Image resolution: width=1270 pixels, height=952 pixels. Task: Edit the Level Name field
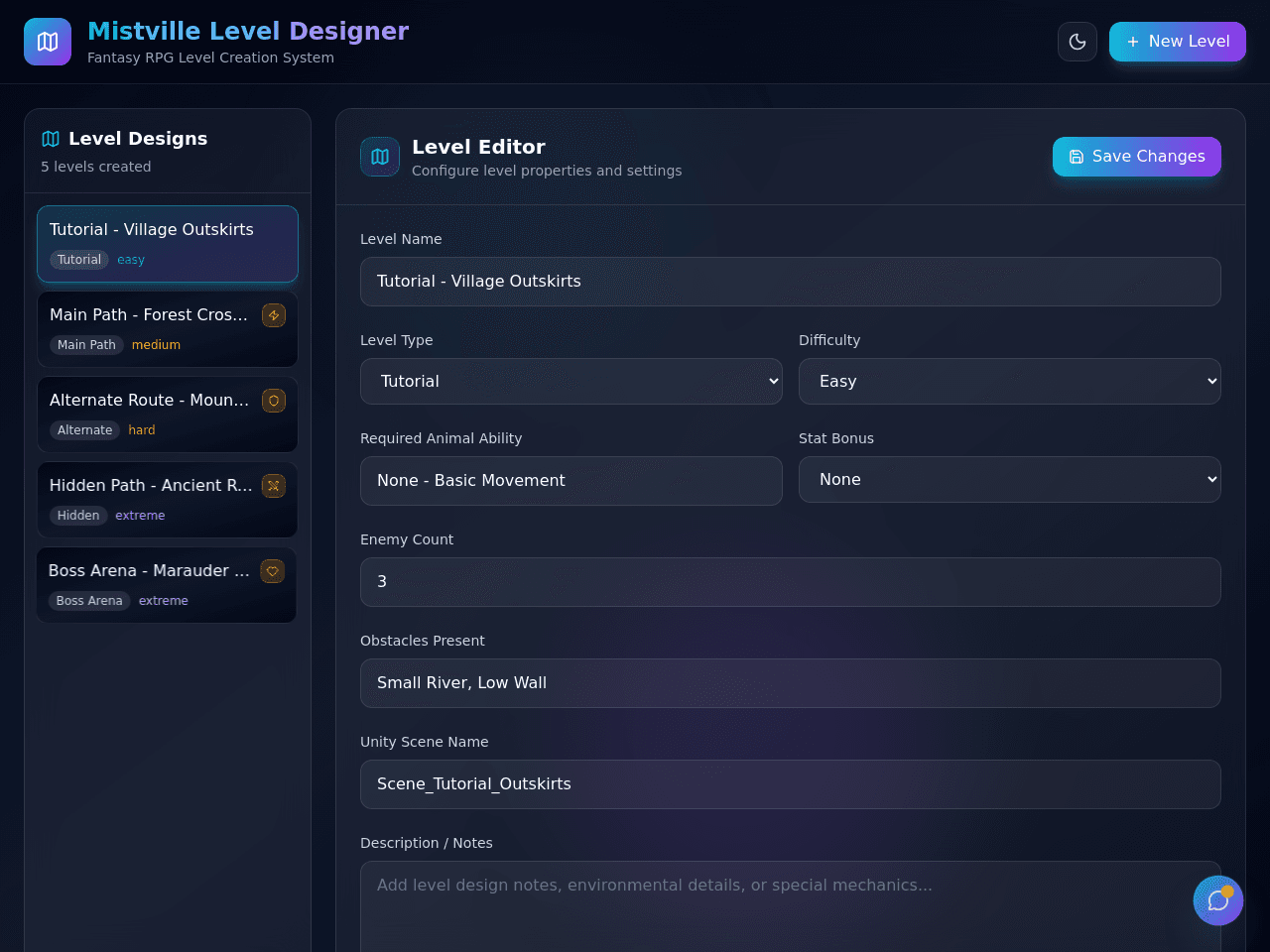(x=791, y=282)
